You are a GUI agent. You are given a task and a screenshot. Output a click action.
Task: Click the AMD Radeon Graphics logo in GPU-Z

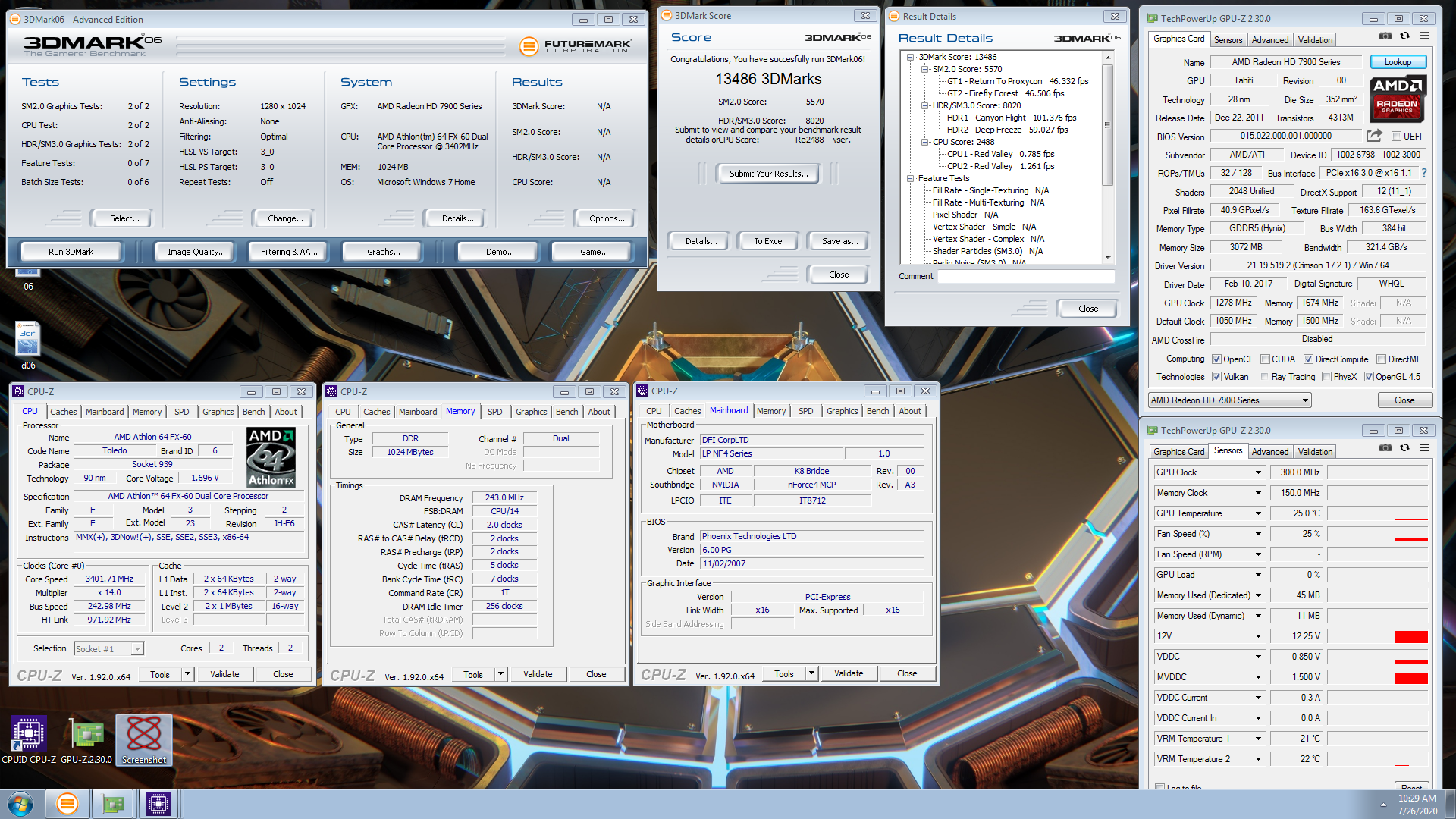click(x=1398, y=98)
